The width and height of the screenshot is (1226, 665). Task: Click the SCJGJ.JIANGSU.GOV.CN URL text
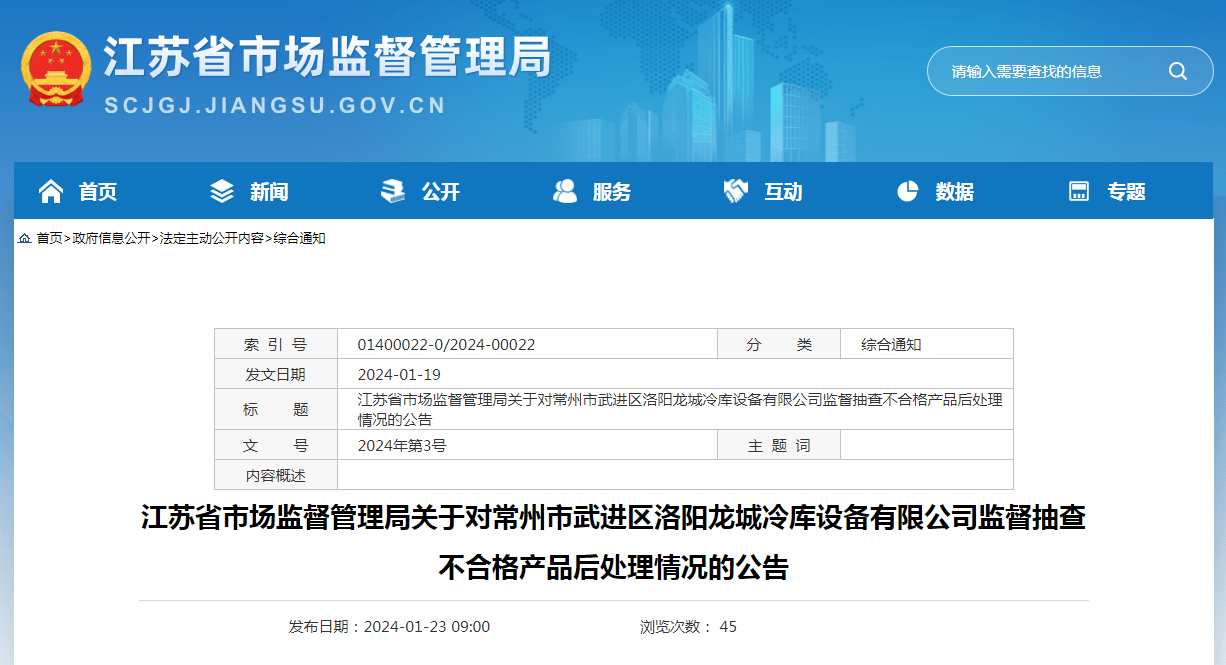coord(275,105)
